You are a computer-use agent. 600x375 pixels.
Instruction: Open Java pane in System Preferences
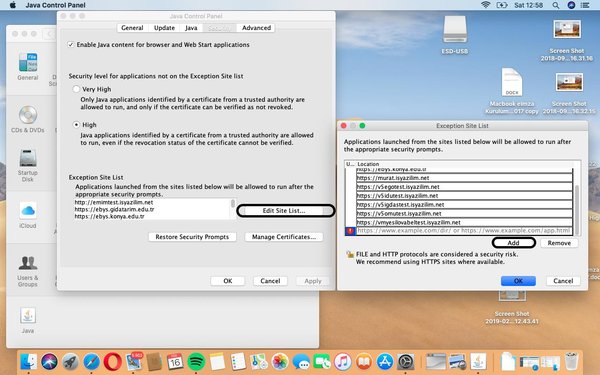[28, 321]
